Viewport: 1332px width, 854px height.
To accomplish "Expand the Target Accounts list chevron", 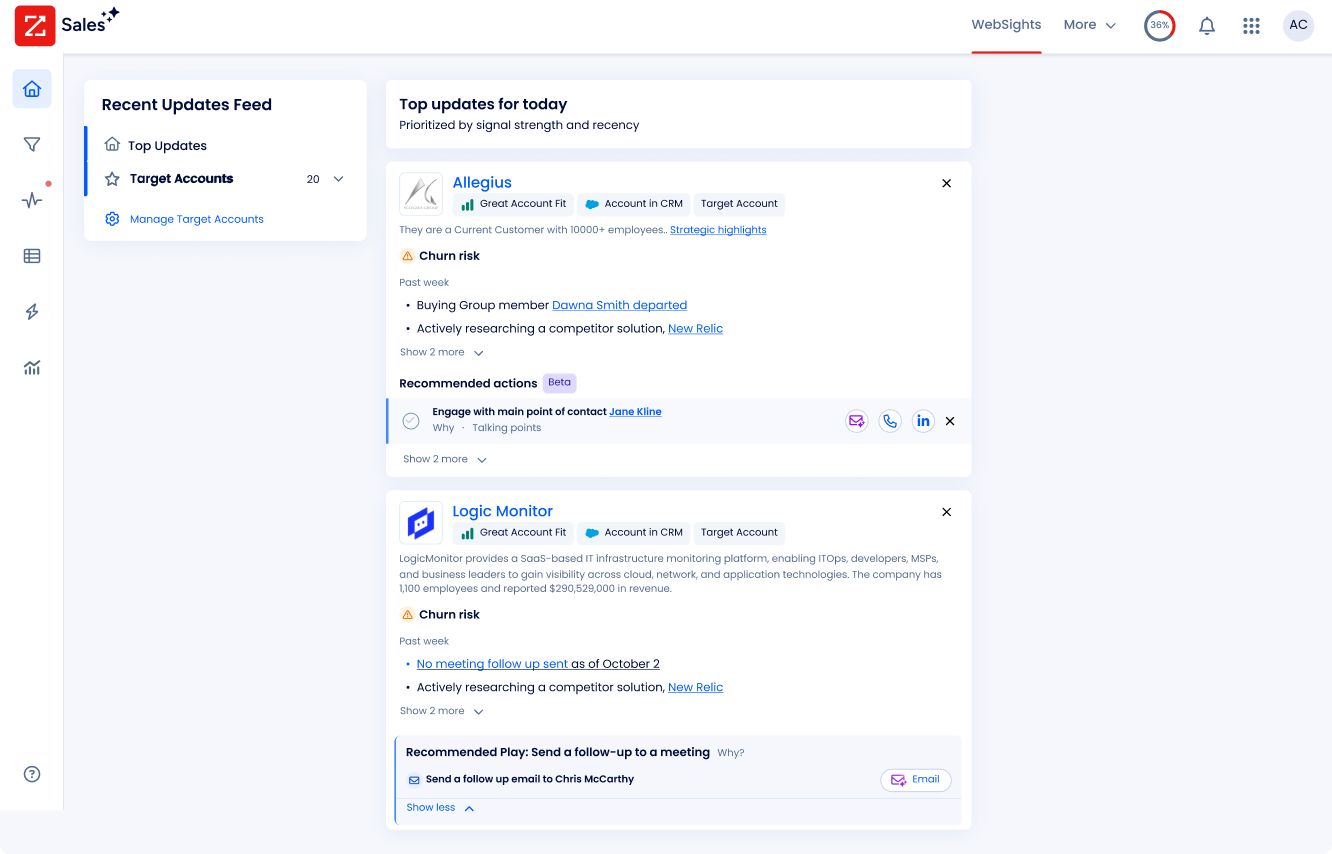I will 338,179.
